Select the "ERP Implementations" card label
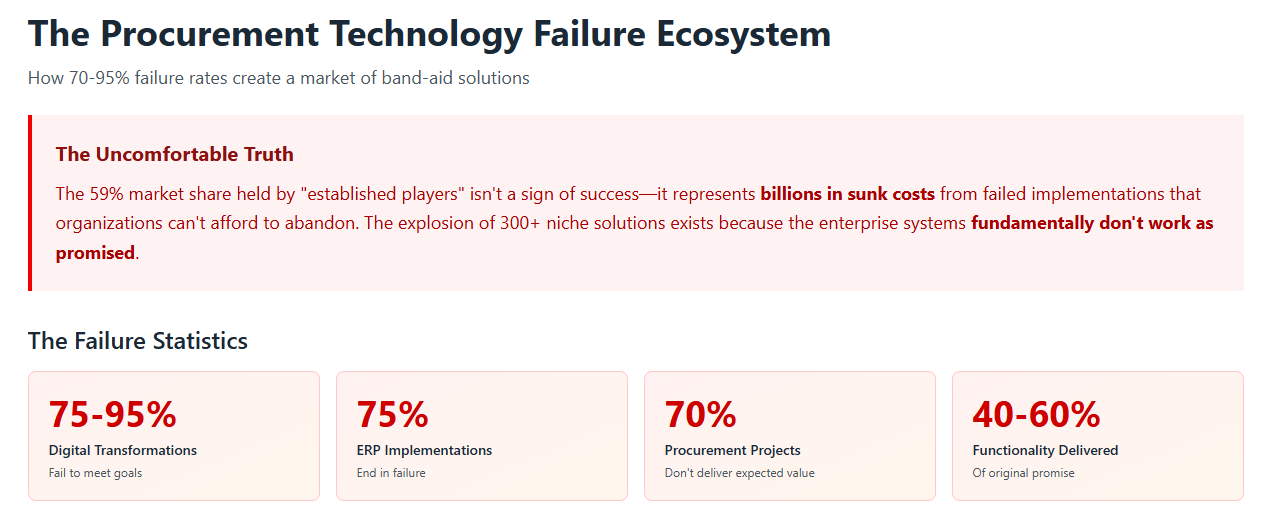The width and height of the screenshot is (1275, 524). [x=424, y=450]
